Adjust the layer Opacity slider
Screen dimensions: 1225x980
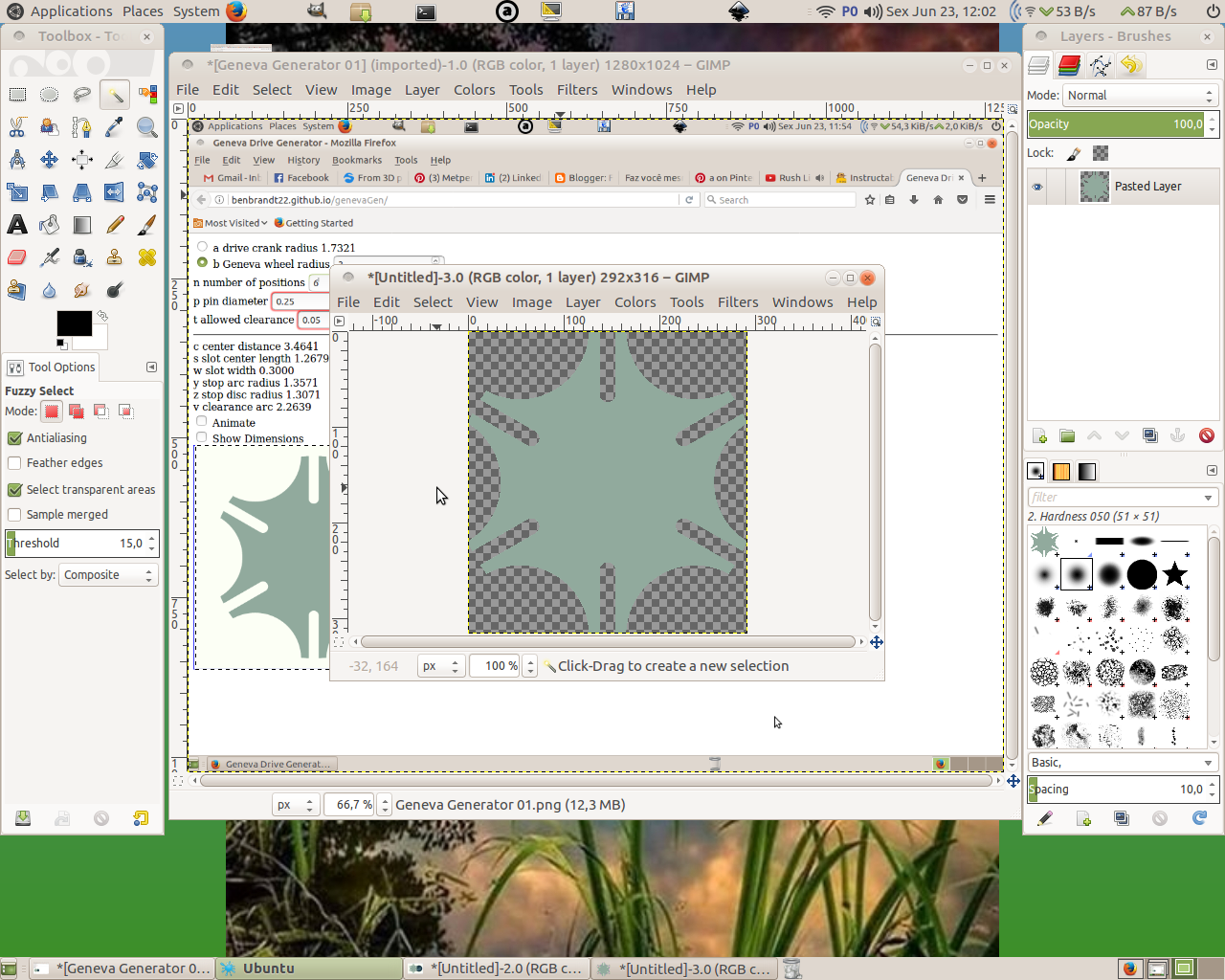tap(1124, 124)
